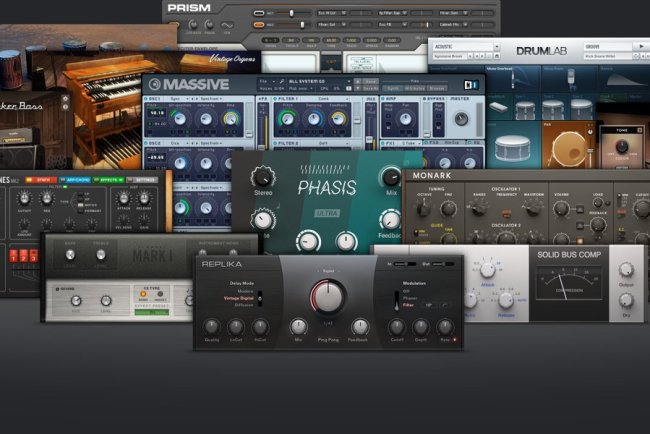650x434 pixels.
Task: Click the Massive NI logo icon
Action: pos(471,85)
